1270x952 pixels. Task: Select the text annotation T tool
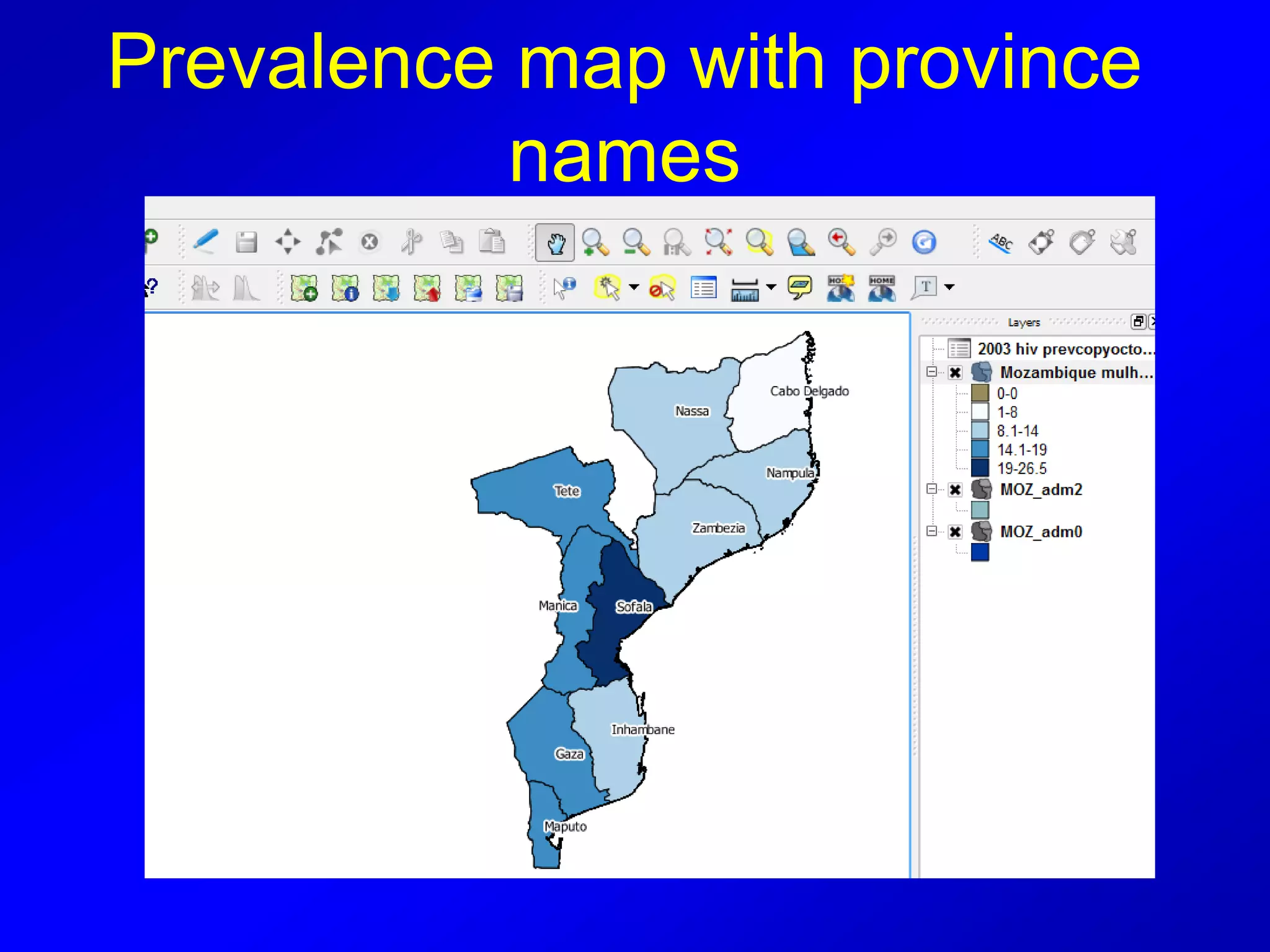(924, 288)
